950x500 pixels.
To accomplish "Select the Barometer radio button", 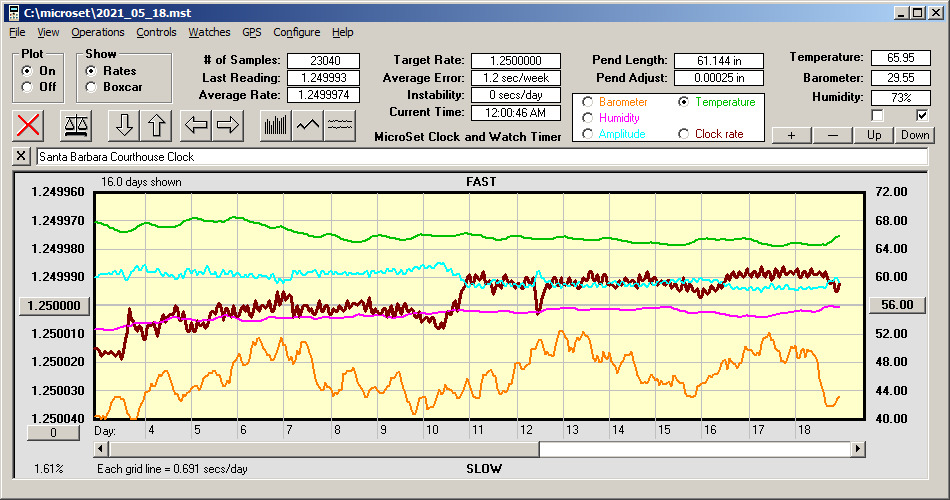I will click(587, 102).
